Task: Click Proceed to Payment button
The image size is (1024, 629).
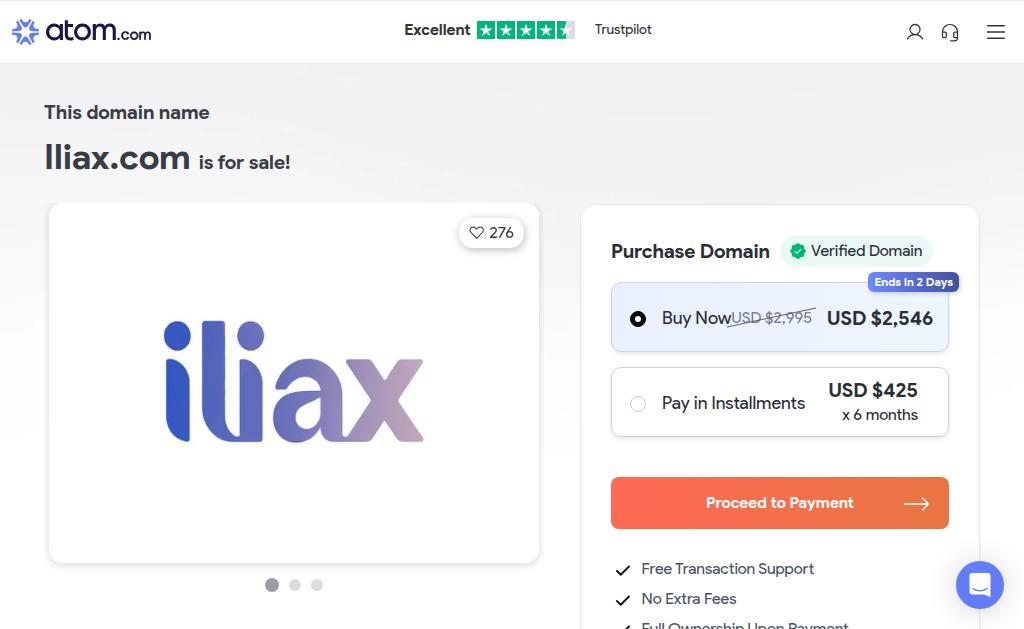Action: pos(779,503)
